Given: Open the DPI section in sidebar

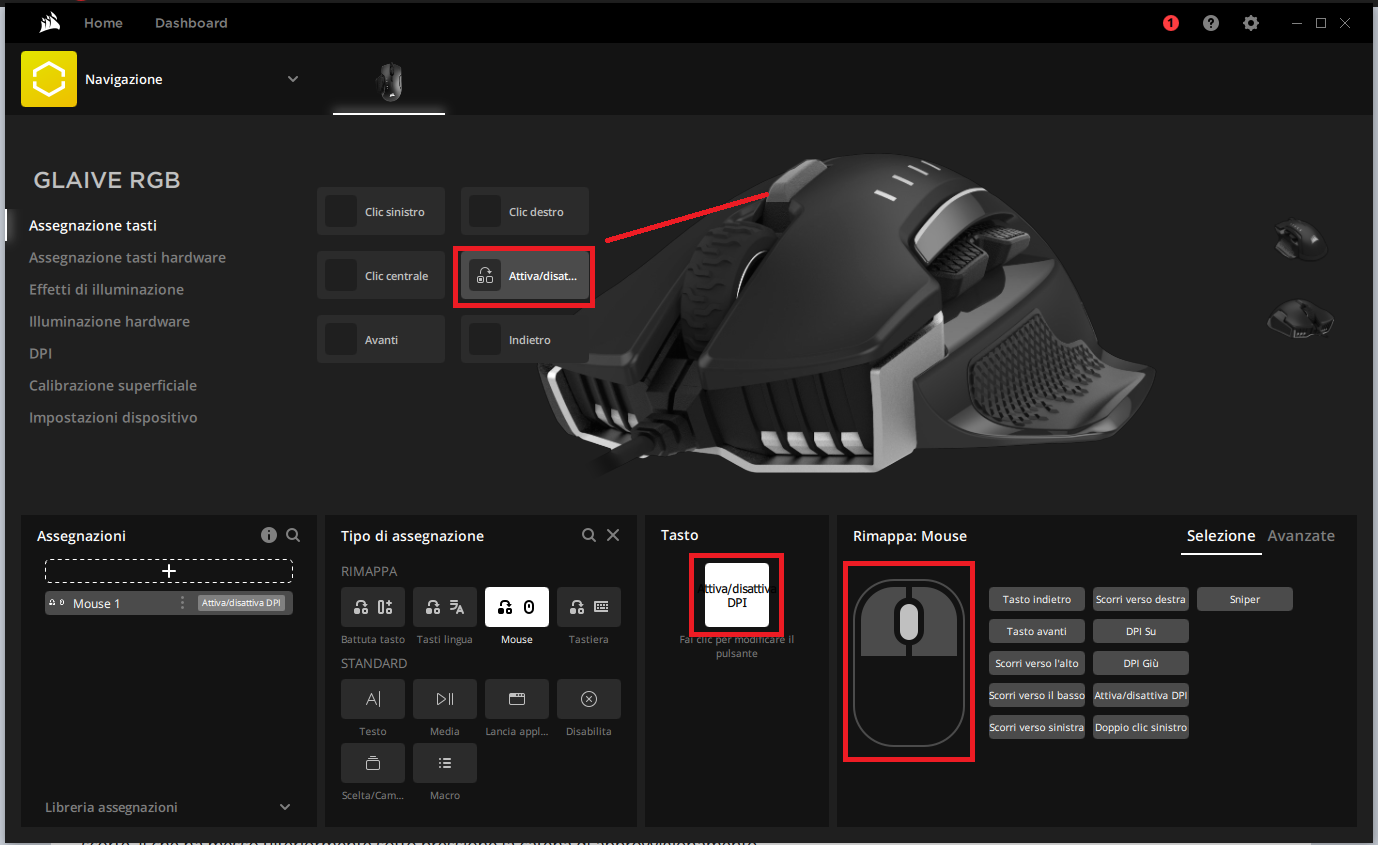Looking at the screenshot, I should [x=40, y=354].
